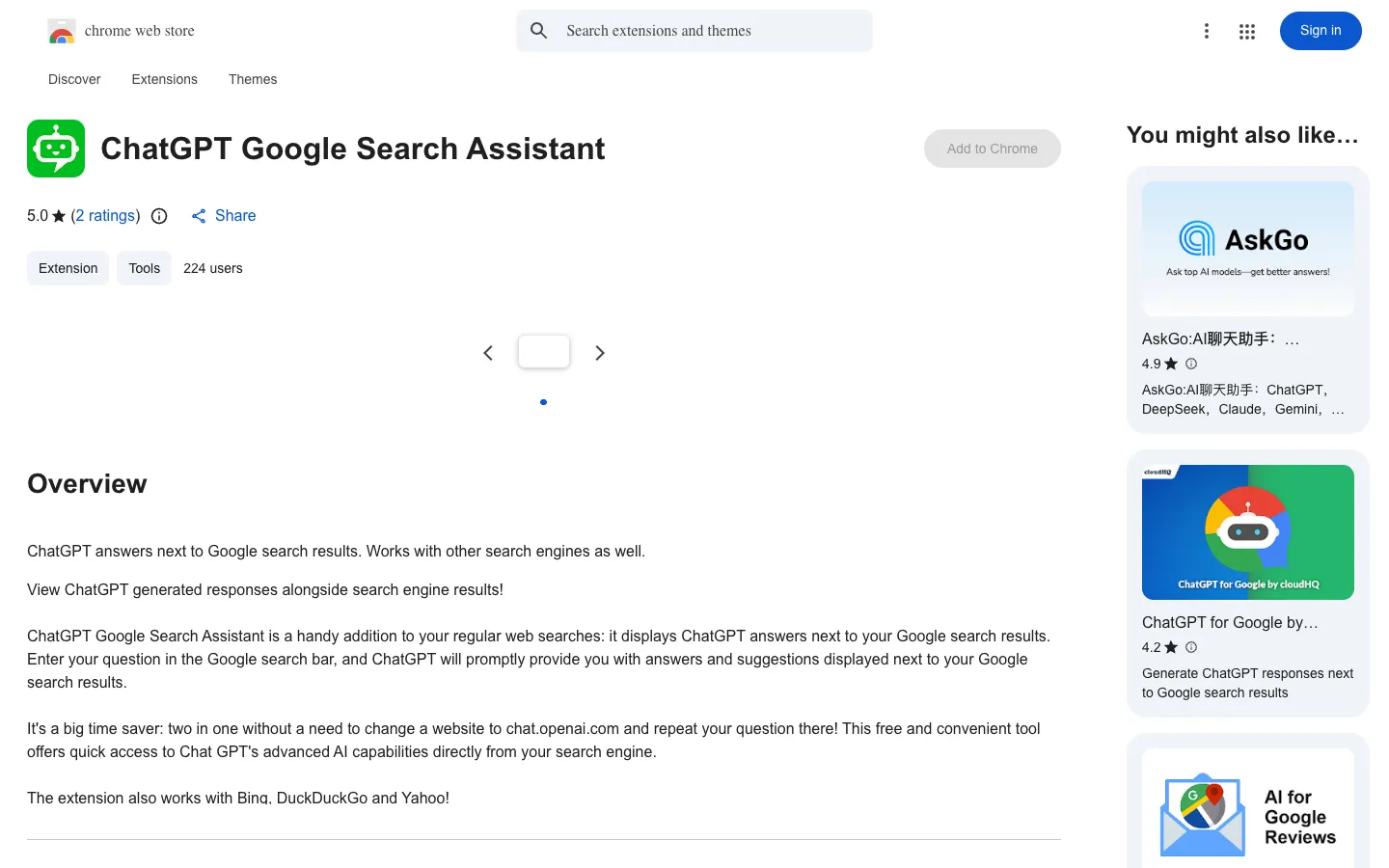Open the Google apps grid
1389x868 pixels.
1247,32
